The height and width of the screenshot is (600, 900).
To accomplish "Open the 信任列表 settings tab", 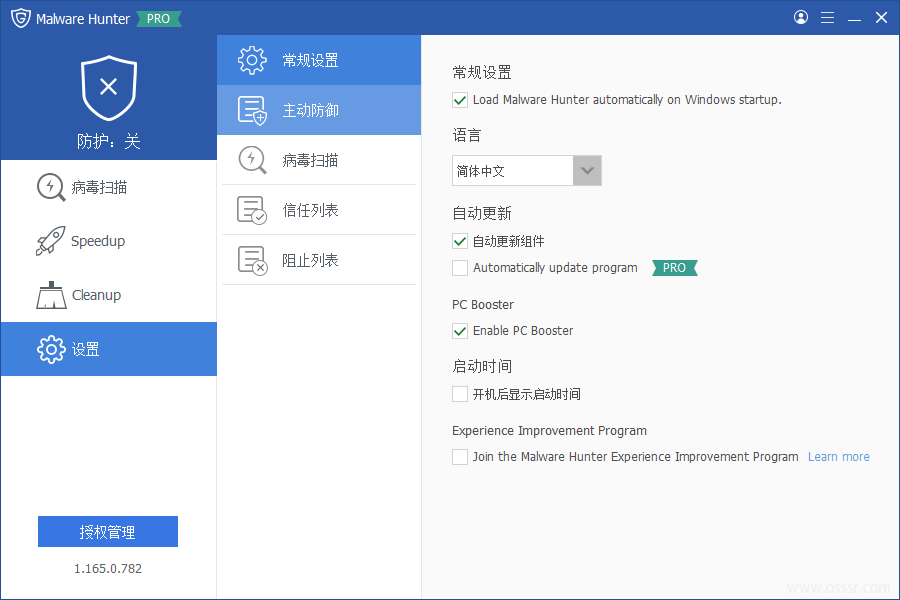I will coord(319,210).
